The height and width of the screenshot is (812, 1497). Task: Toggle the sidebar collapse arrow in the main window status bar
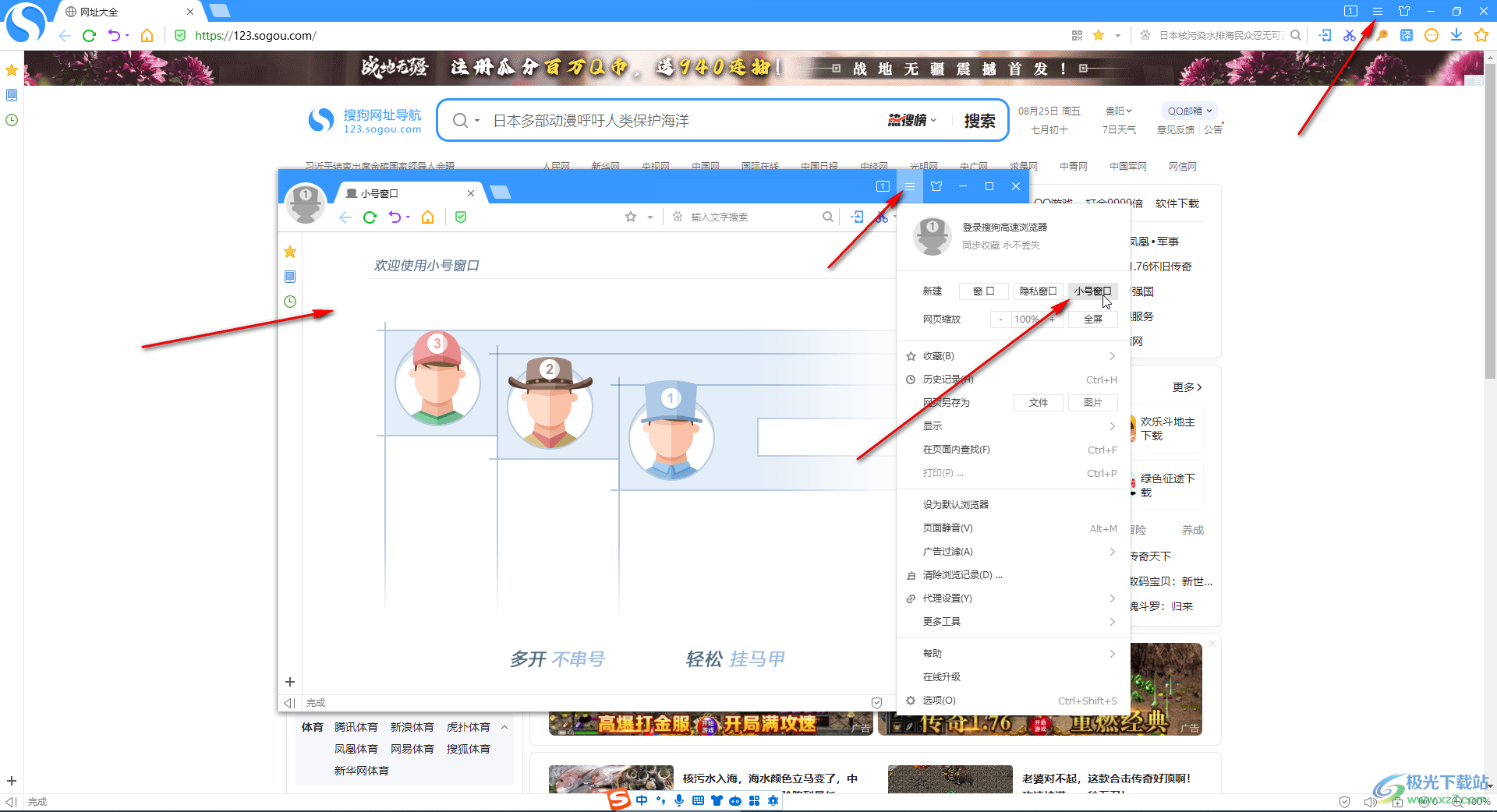11,802
